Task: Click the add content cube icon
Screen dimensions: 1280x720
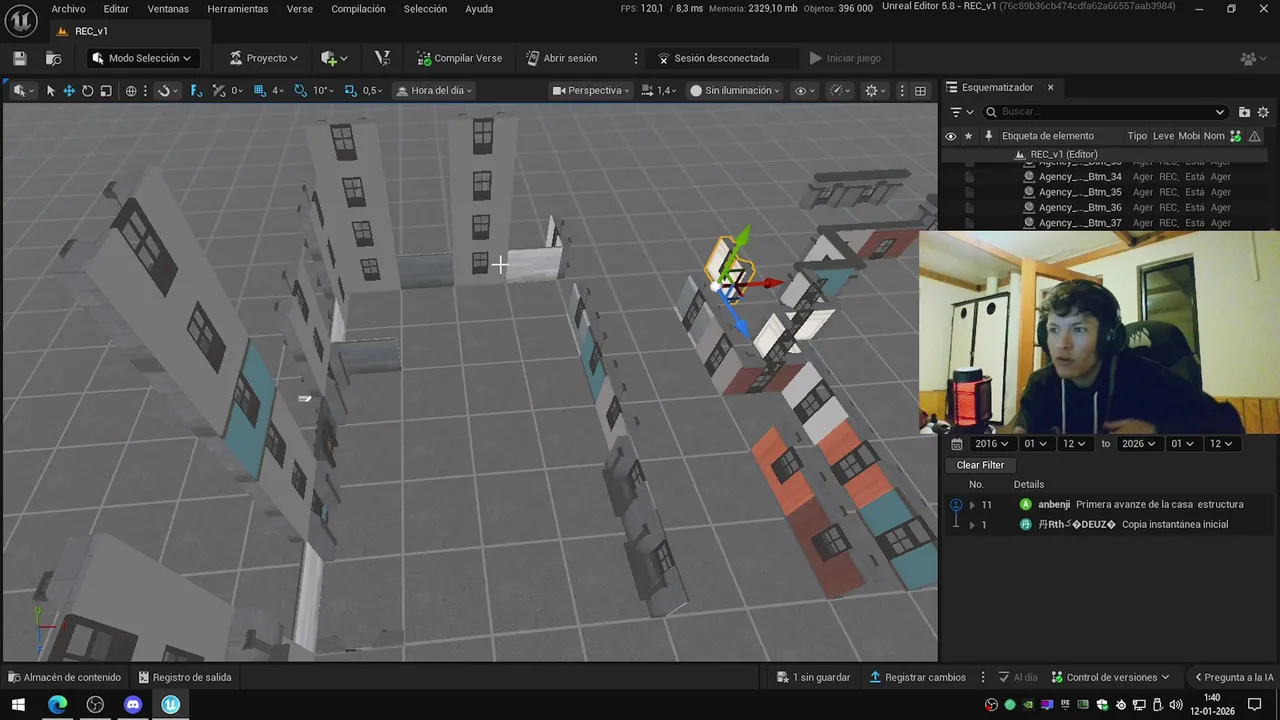Action: click(333, 58)
